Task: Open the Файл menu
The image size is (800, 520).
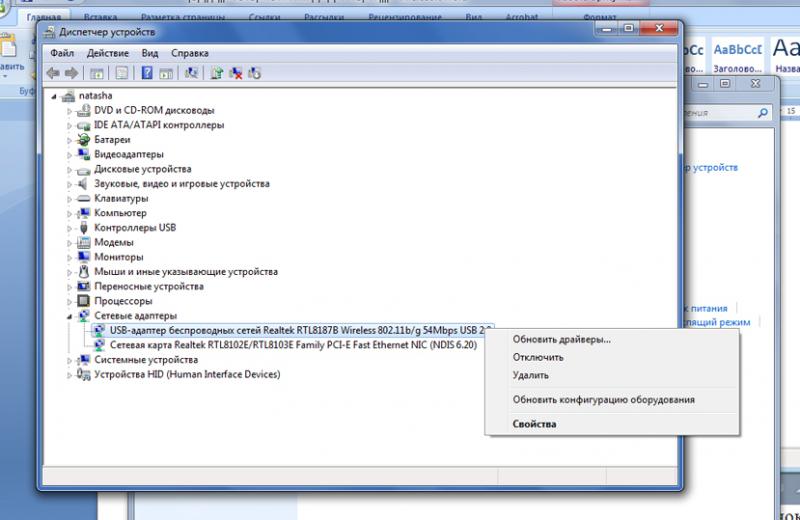Action: point(62,53)
